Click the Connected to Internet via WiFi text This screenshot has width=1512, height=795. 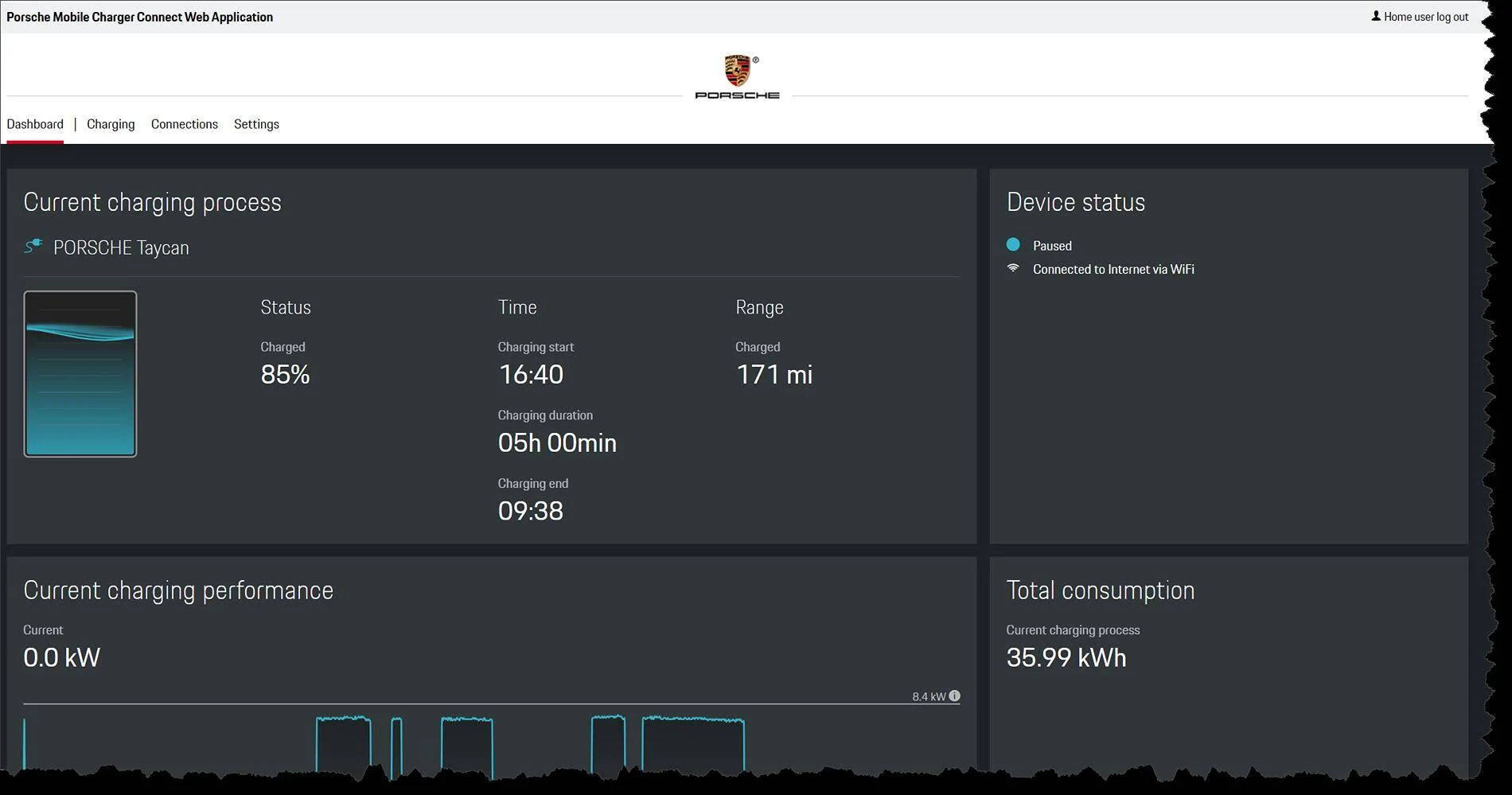pos(1113,269)
